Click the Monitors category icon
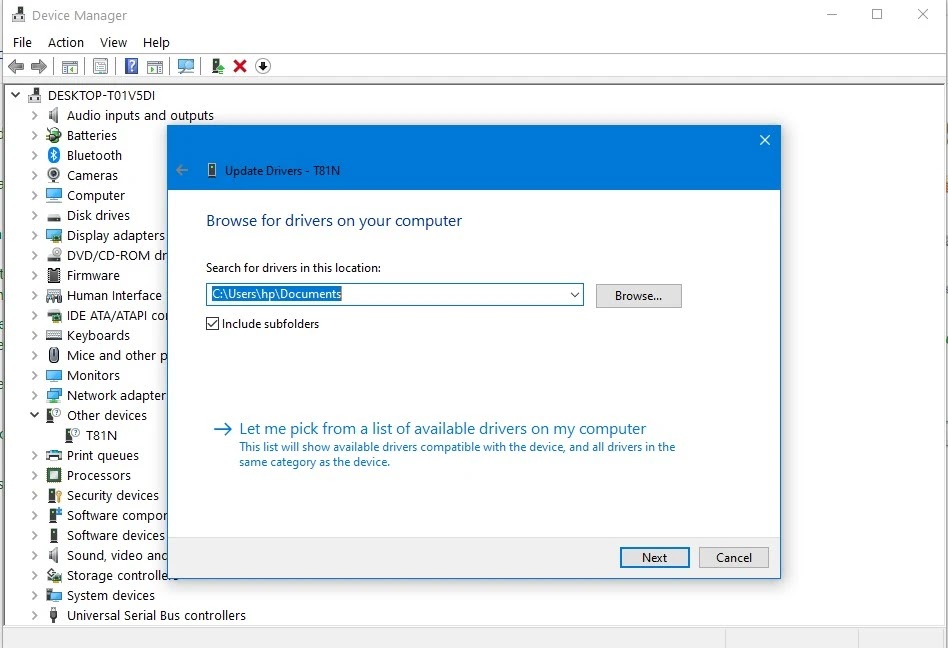The height and width of the screenshot is (648, 948). 54,375
